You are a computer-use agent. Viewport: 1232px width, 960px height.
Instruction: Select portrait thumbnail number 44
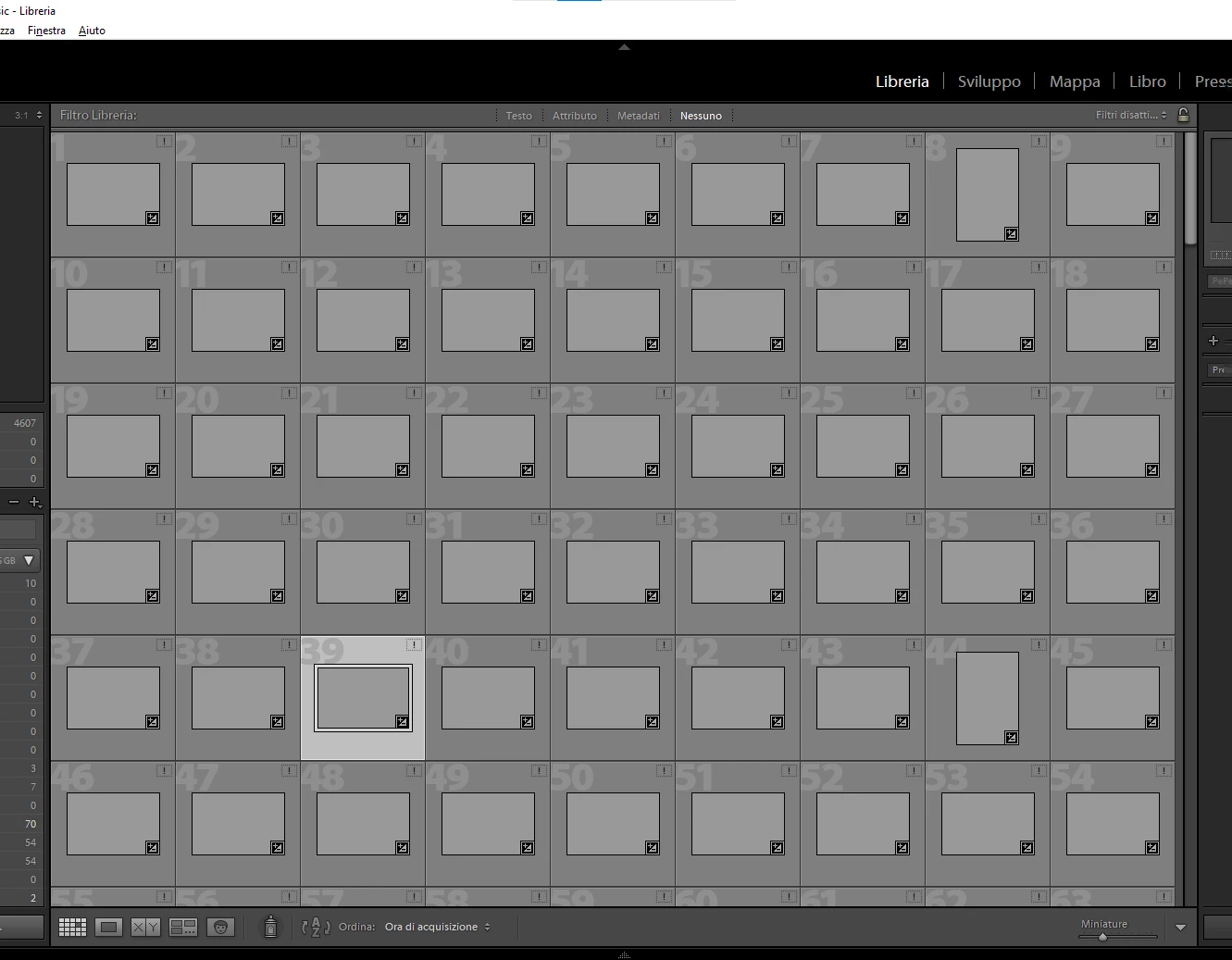(988, 698)
